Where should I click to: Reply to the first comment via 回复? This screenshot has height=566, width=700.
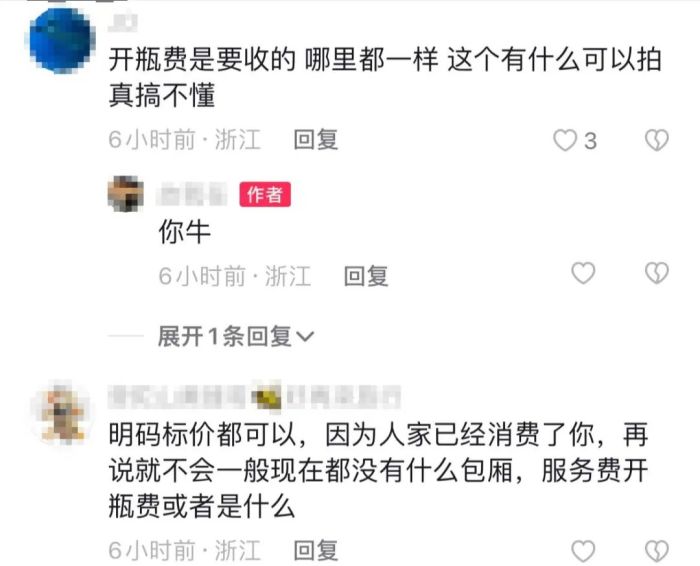(x=316, y=140)
